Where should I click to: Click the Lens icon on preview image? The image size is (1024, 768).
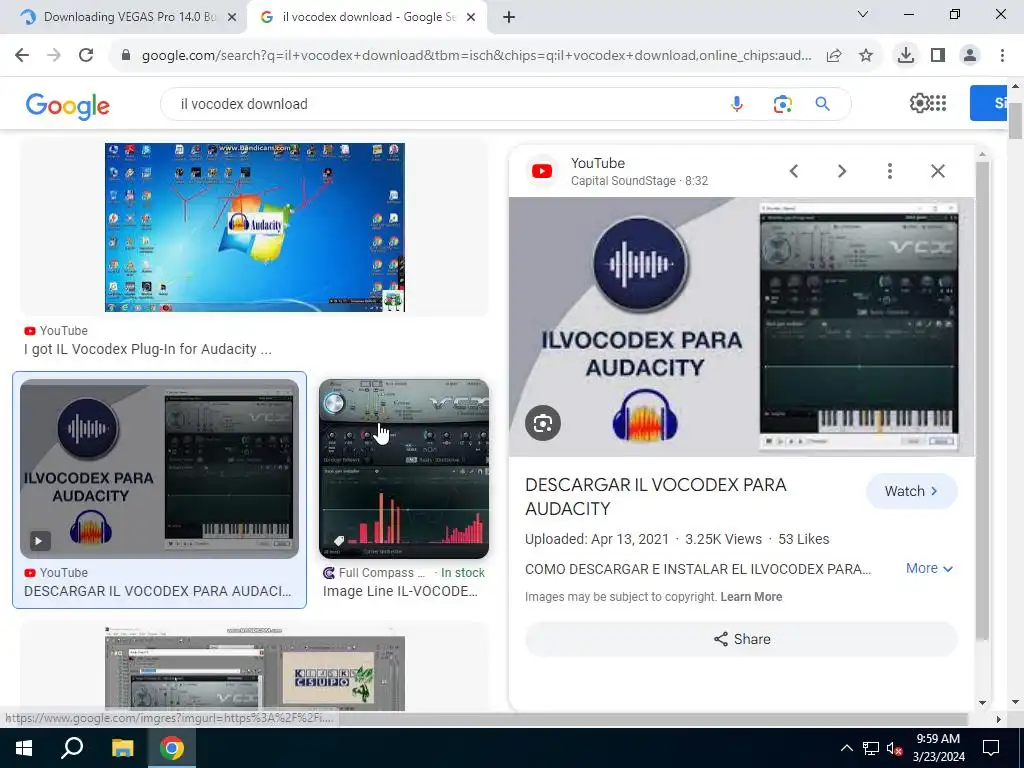tap(543, 424)
